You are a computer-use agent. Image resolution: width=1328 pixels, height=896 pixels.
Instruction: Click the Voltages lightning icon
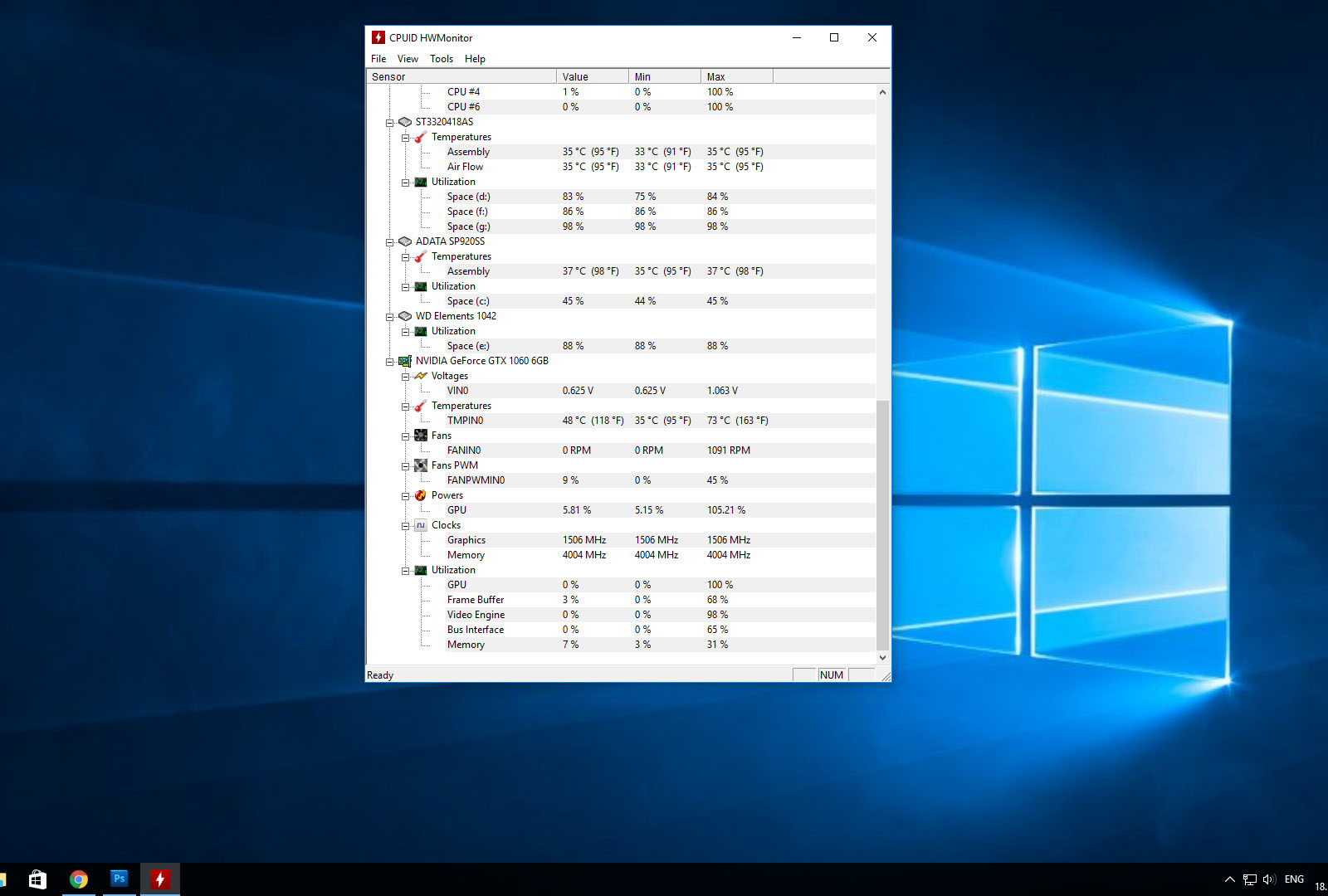pos(421,376)
